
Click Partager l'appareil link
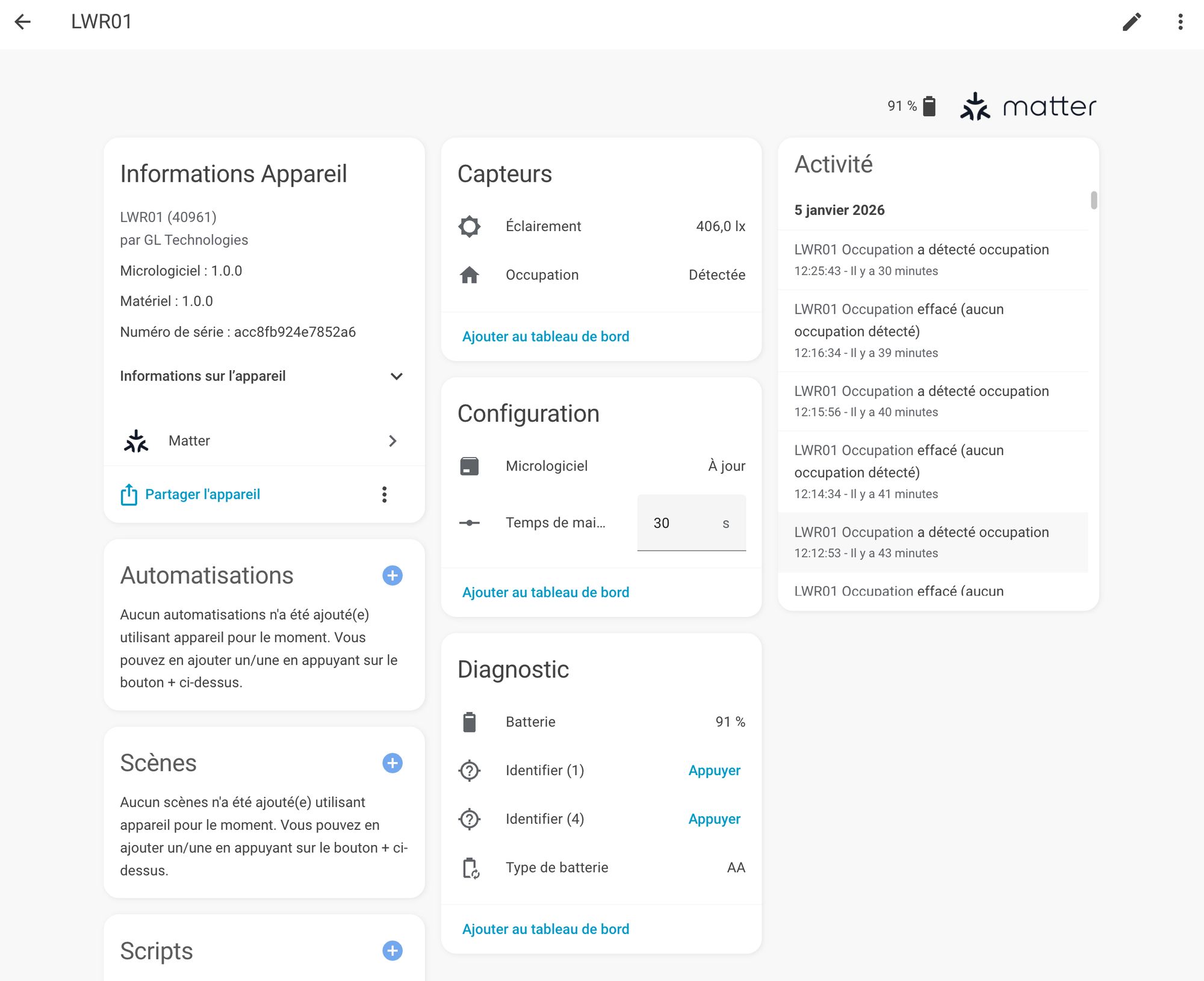pos(202,495)
